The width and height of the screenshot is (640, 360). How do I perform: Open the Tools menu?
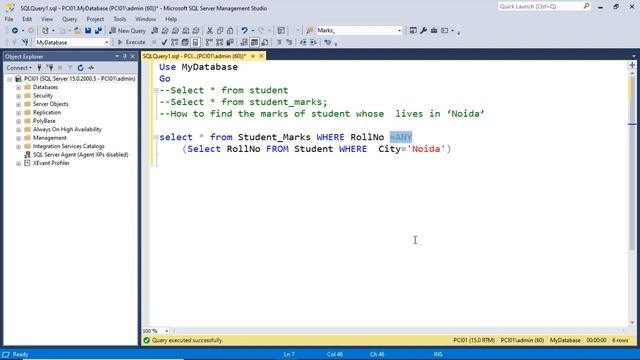(120, 19)
